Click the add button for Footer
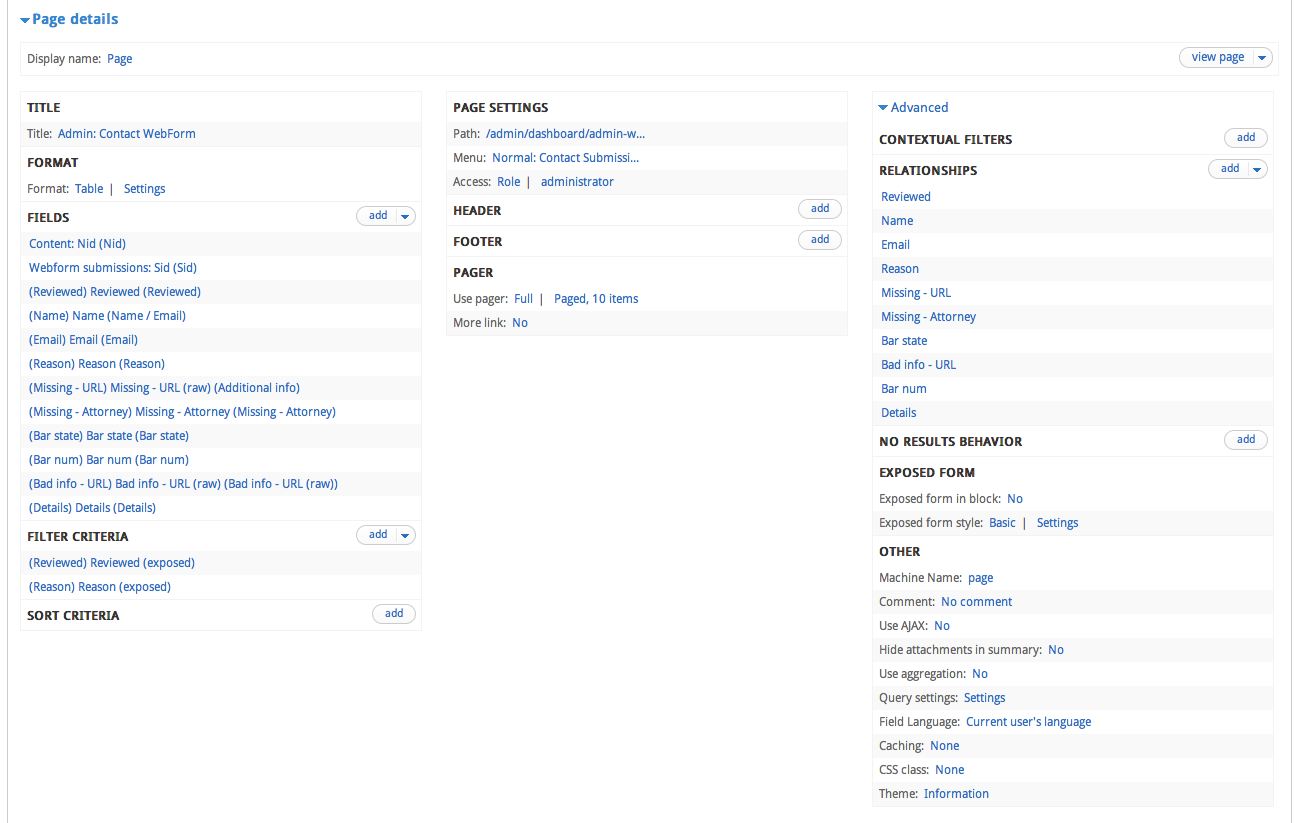 click(819, 239)
